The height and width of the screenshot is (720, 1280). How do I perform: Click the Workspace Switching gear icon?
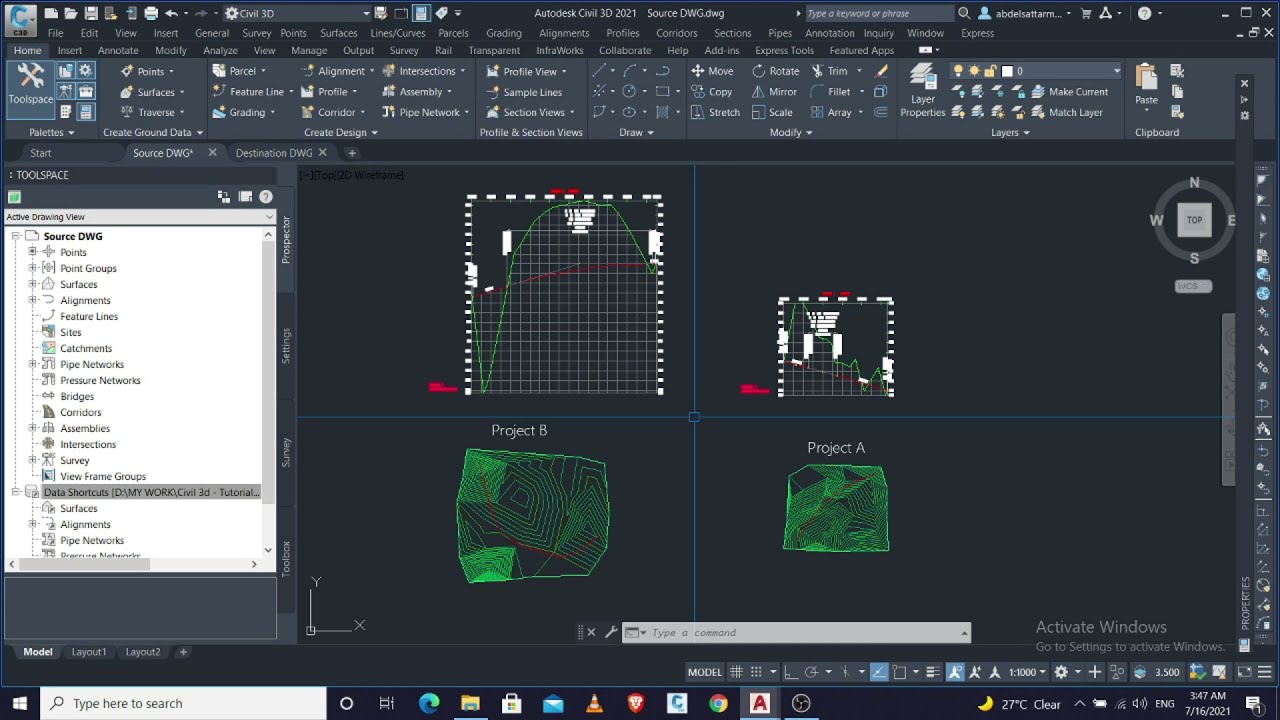pyautogui.click(x=1061, y=672)
